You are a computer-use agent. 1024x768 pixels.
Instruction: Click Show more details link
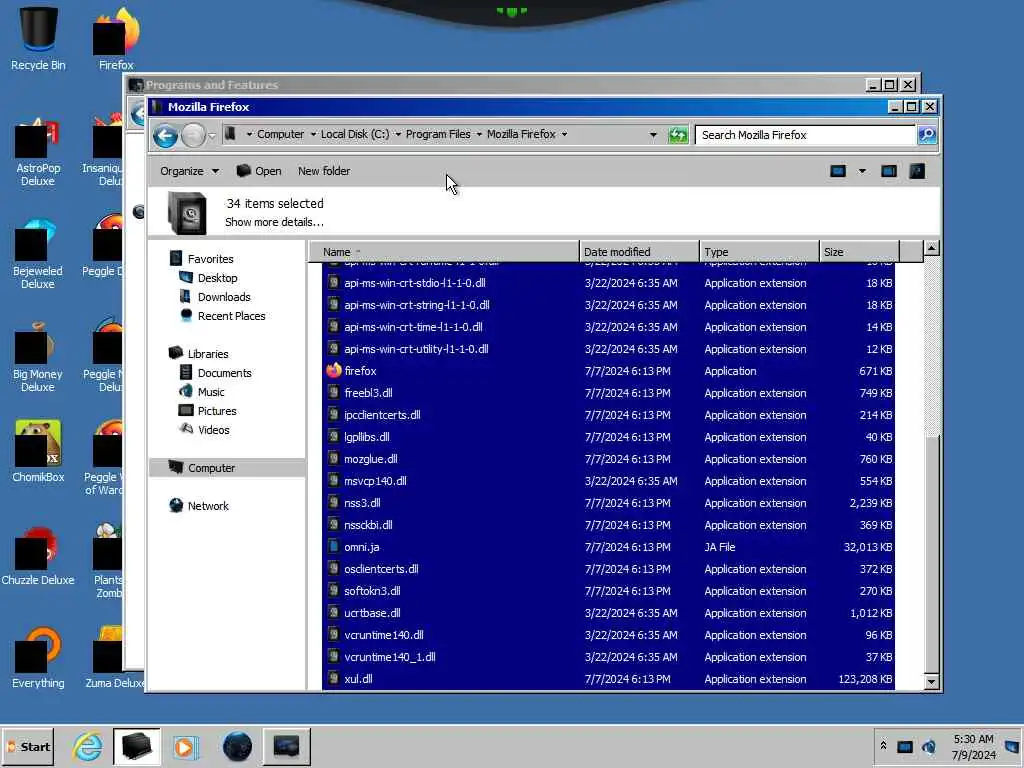(274, 222)
